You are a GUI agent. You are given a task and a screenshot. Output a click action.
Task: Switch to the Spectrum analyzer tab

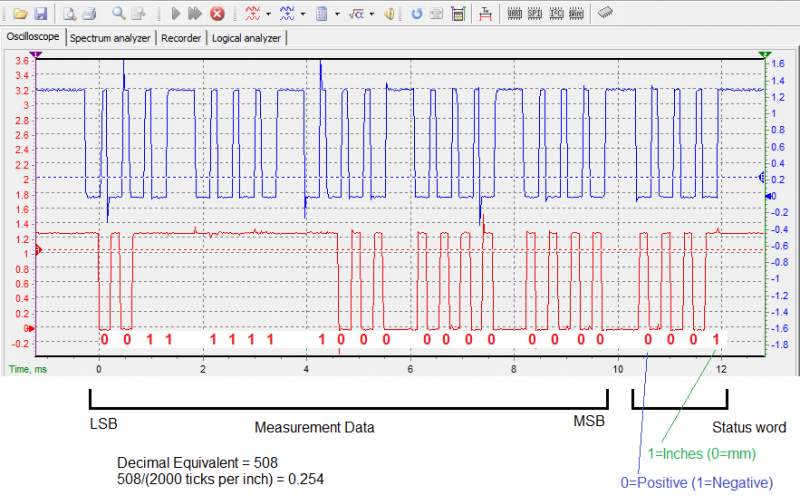[x=110, y=38]
